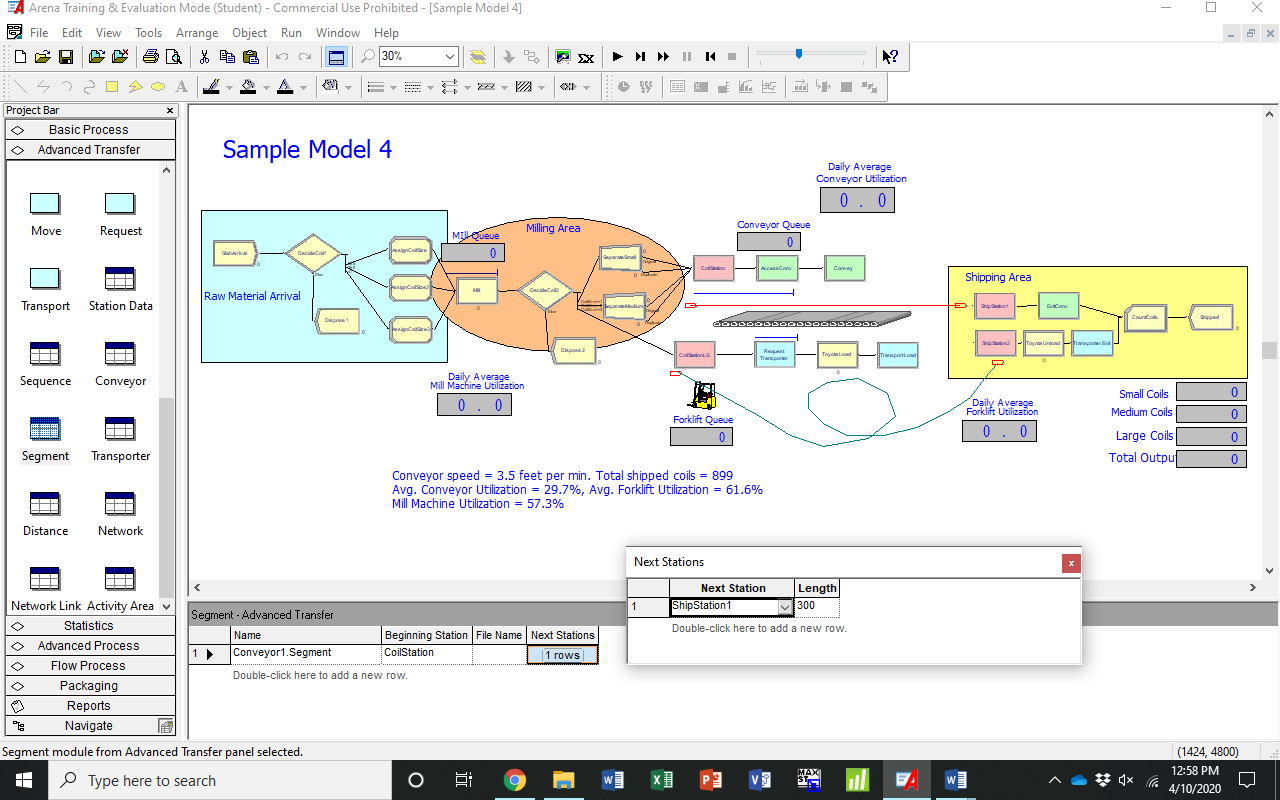Adjust the animation speed slider
Viewport: 1280px width, 800px height.
click(x=798, y=55)
